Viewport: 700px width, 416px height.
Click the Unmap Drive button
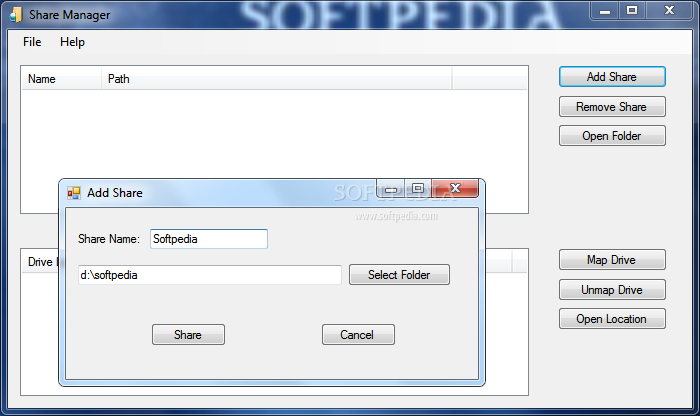[612, 290]
